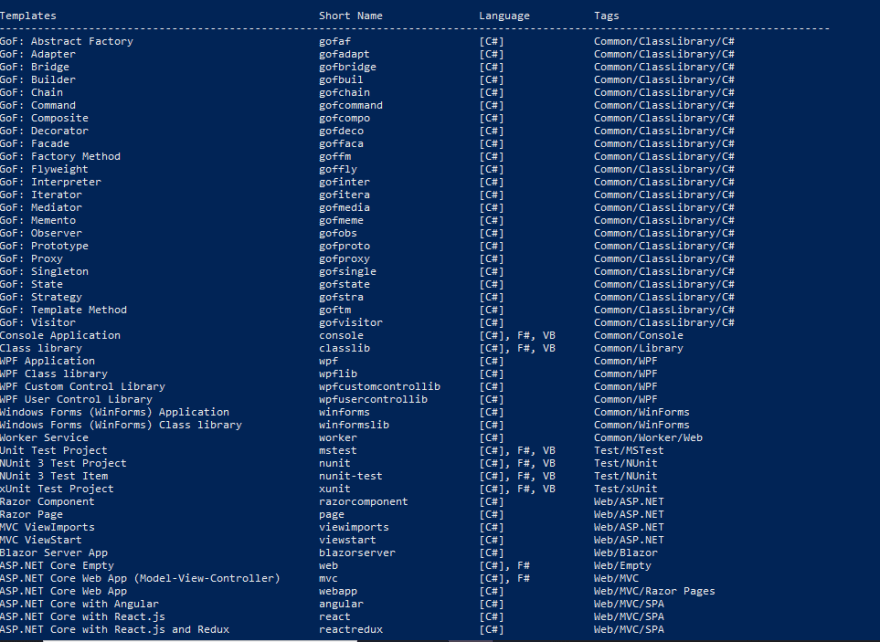Click the 'Templates' column header

(28, 16)
